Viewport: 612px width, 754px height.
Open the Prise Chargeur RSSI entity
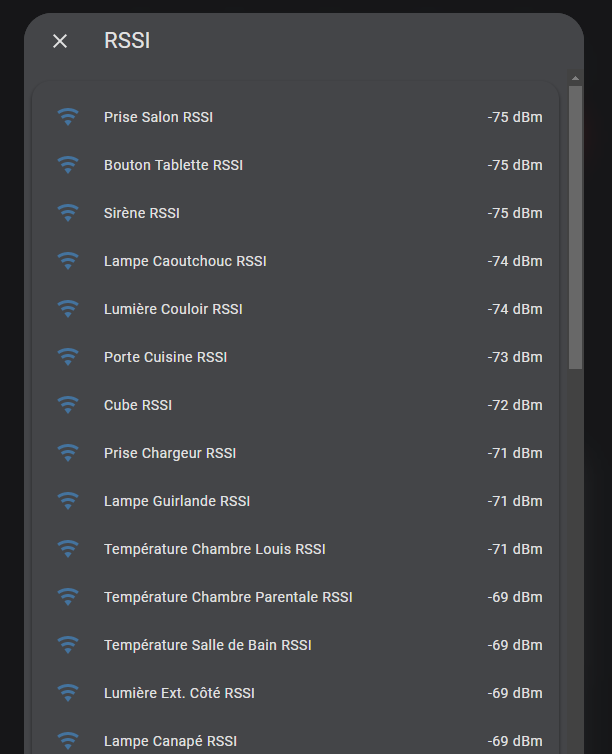[296, 453]
